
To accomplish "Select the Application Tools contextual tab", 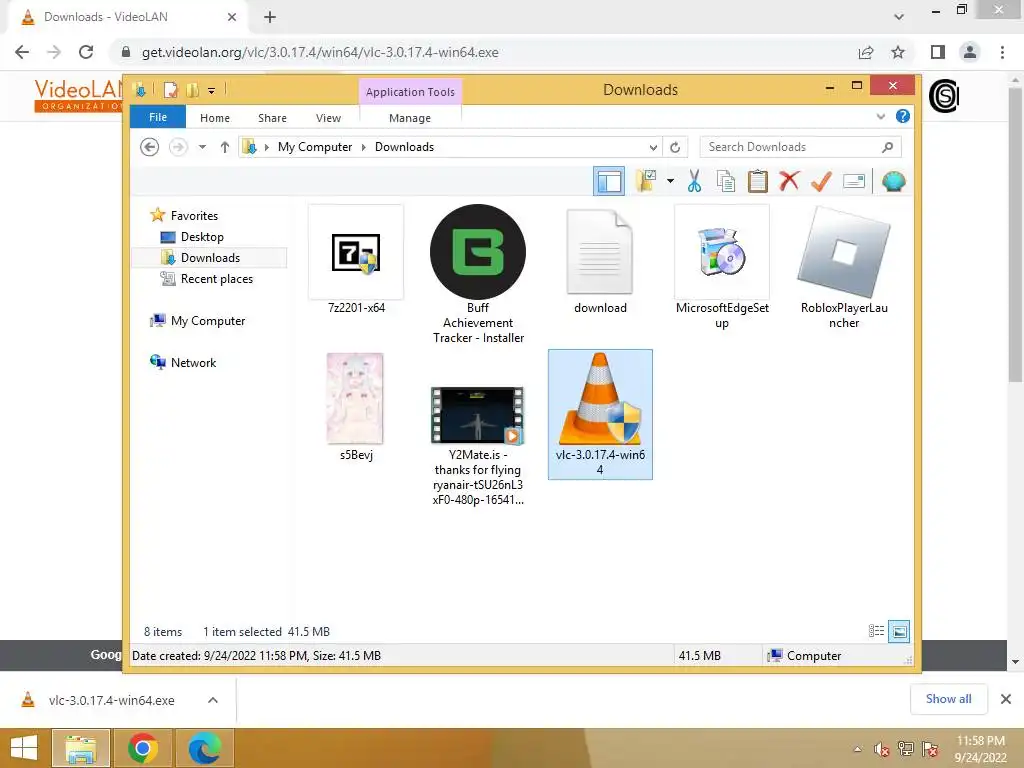I will pyautogui.click(x=410, y=92).
